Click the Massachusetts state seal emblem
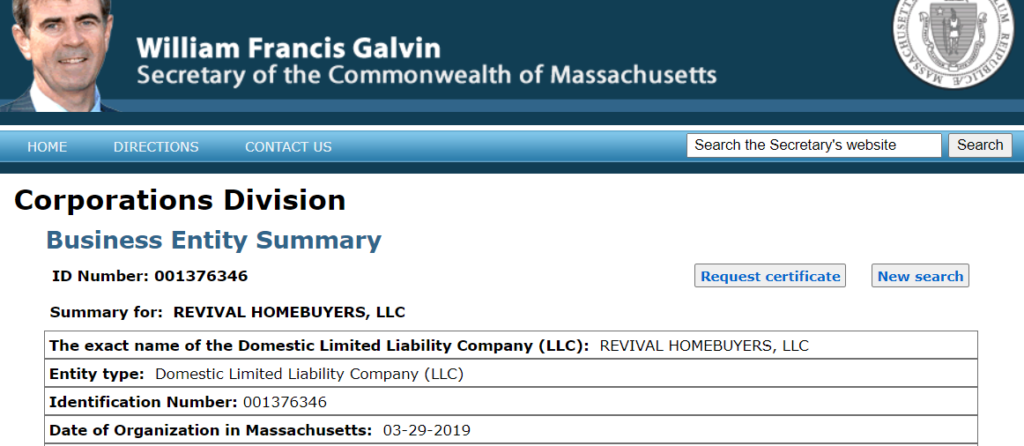Screen dimensions: 1024x446 (954, 37)
